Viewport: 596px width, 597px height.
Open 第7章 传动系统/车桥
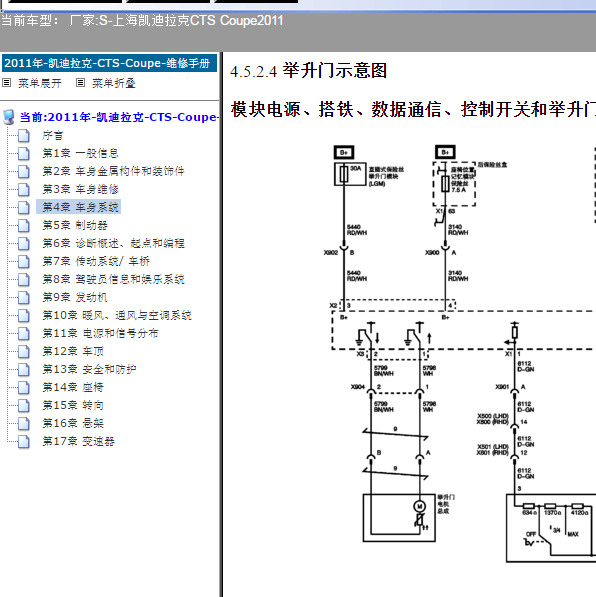tap(96, 261)
